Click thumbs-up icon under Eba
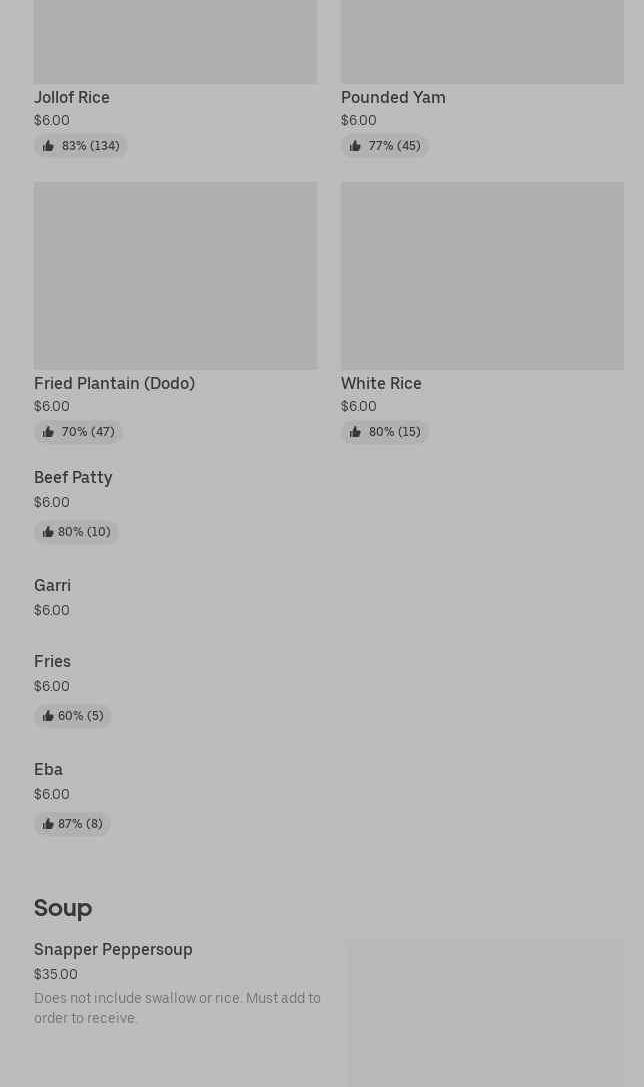 (x=48, y=825)
